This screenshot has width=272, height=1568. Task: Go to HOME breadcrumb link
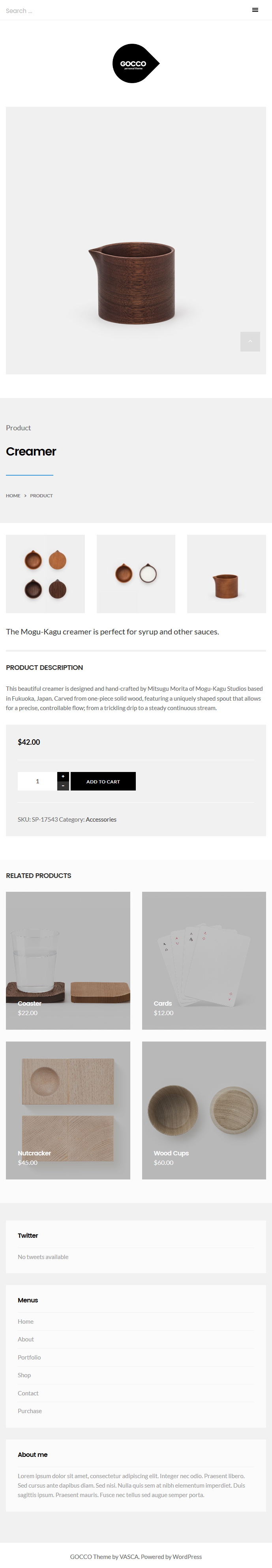coord(13,495)
